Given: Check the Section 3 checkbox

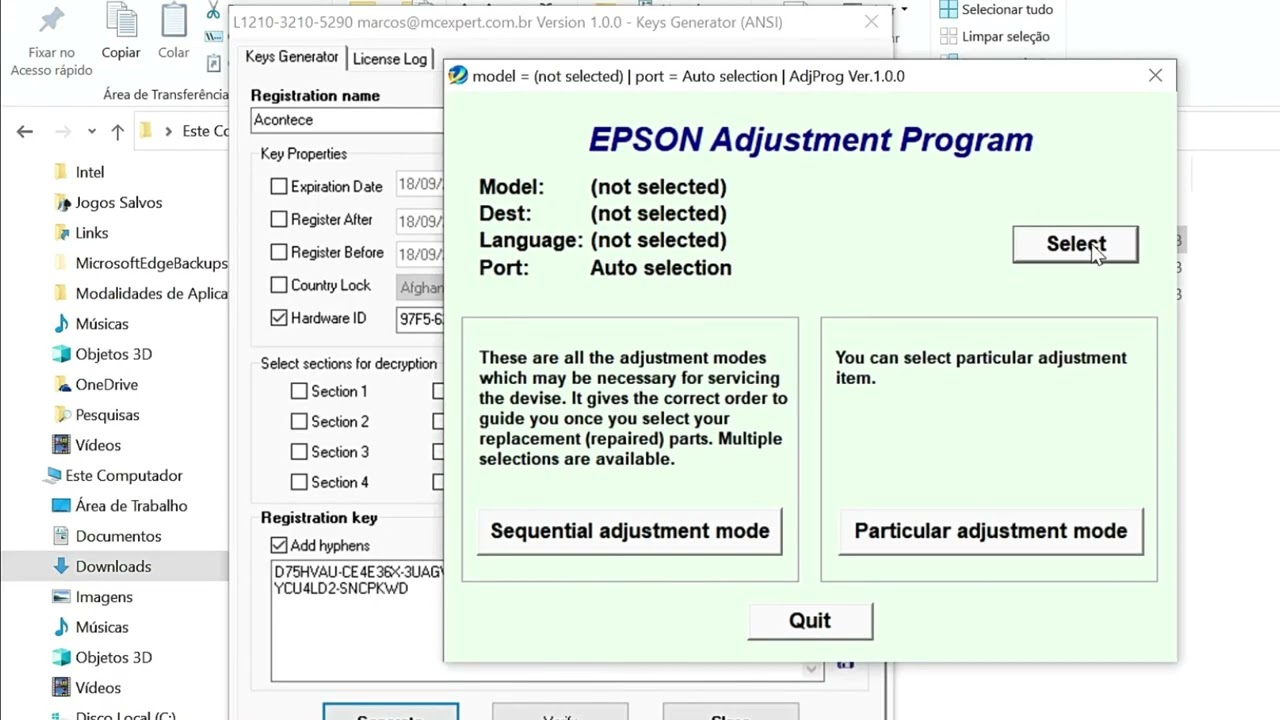Looking at the screenshot, I should click(299, 452).
